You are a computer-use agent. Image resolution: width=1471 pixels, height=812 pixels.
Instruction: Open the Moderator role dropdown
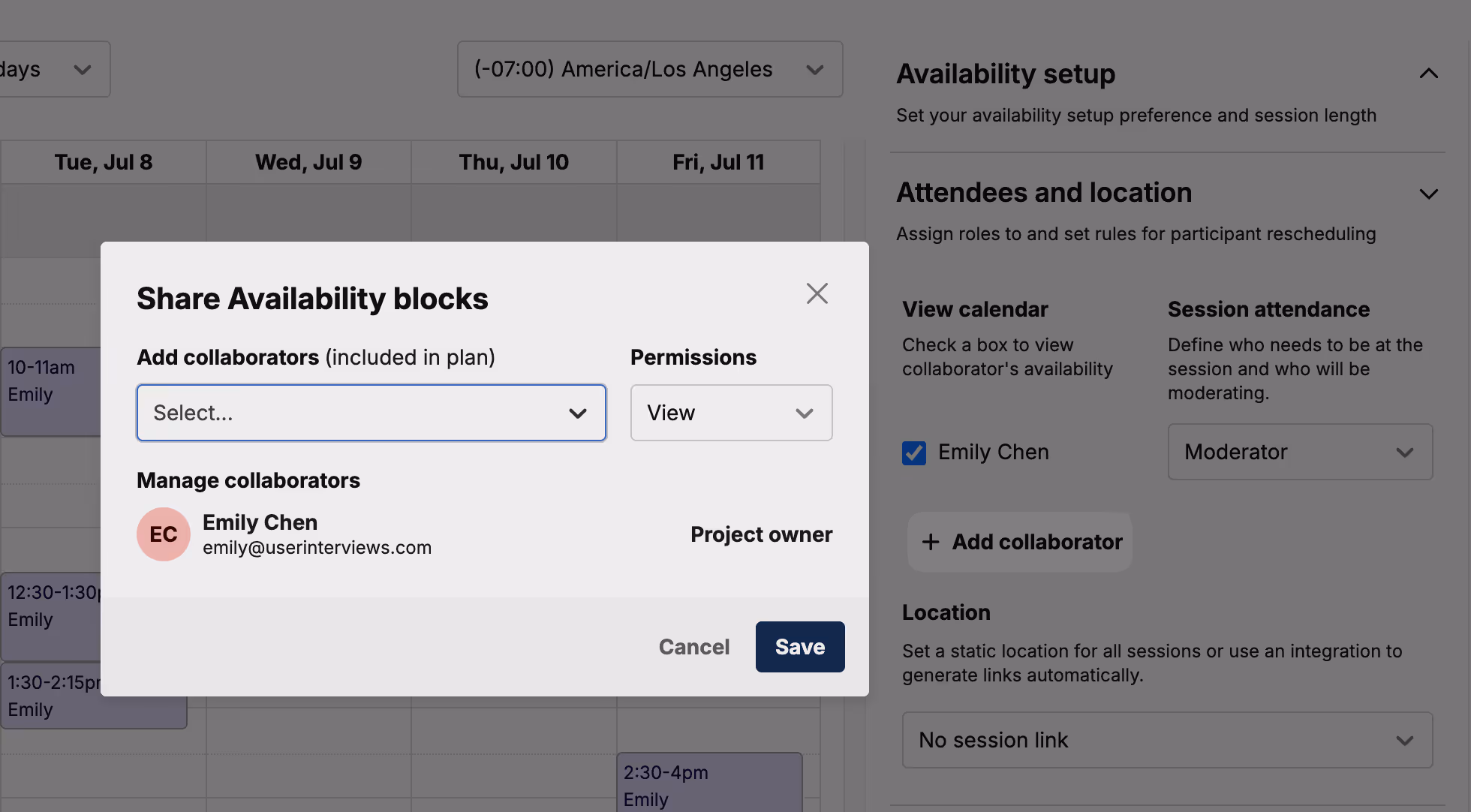(1299, 452)
